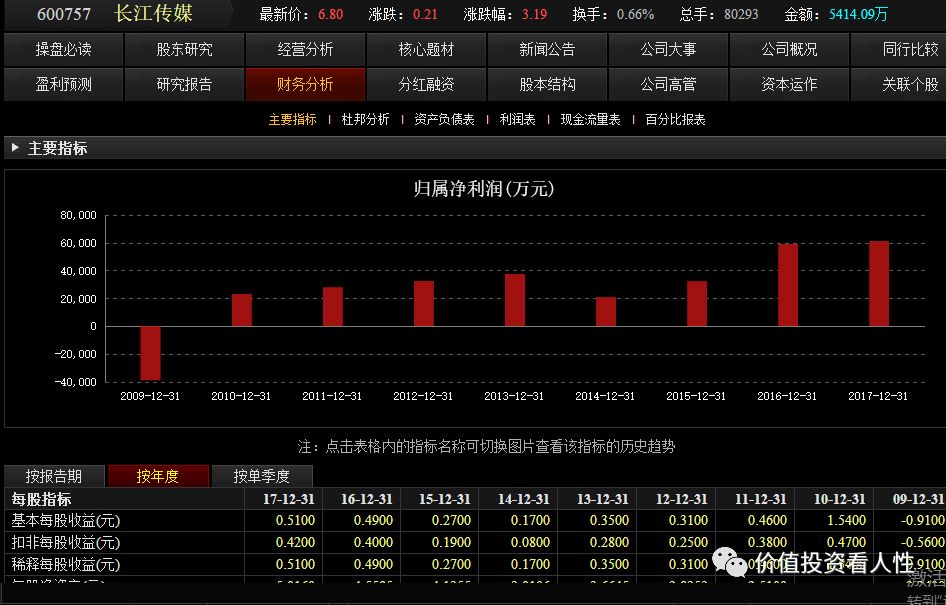Viewport: 946px width, 605px height.
Task: Click the 2010-12-31 profit bar
Action: (x=242, y=310)
